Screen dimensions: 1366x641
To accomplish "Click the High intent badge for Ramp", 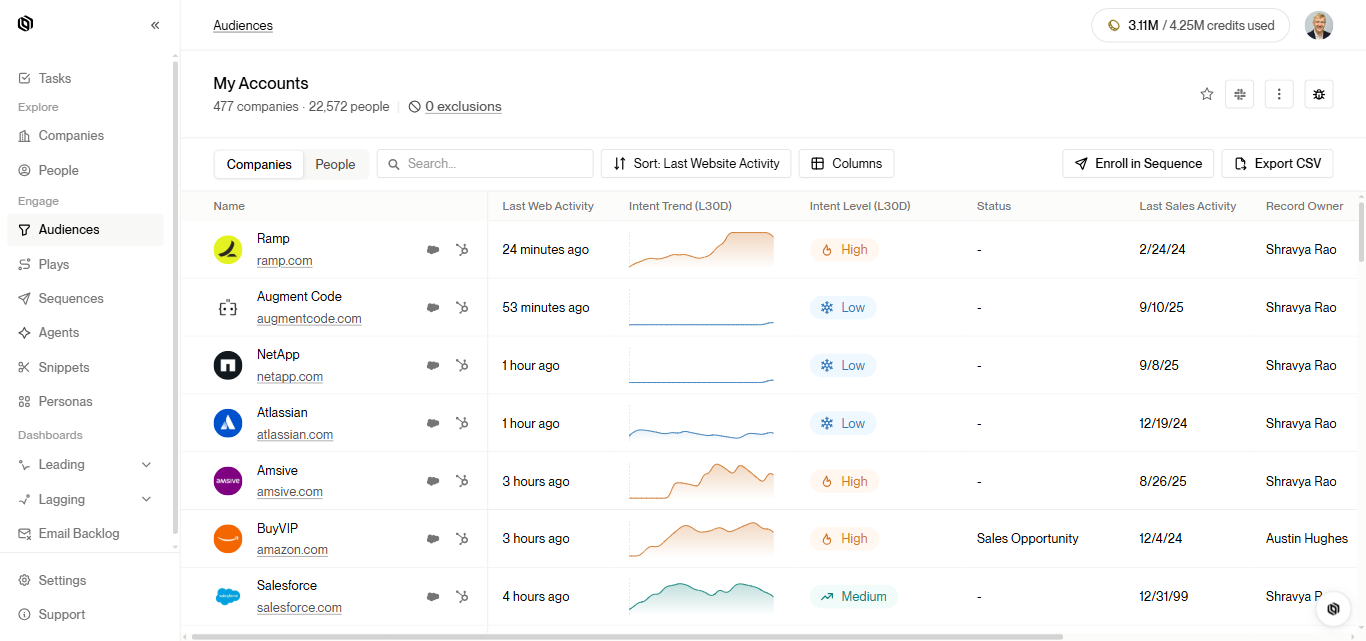I will 844,250.
